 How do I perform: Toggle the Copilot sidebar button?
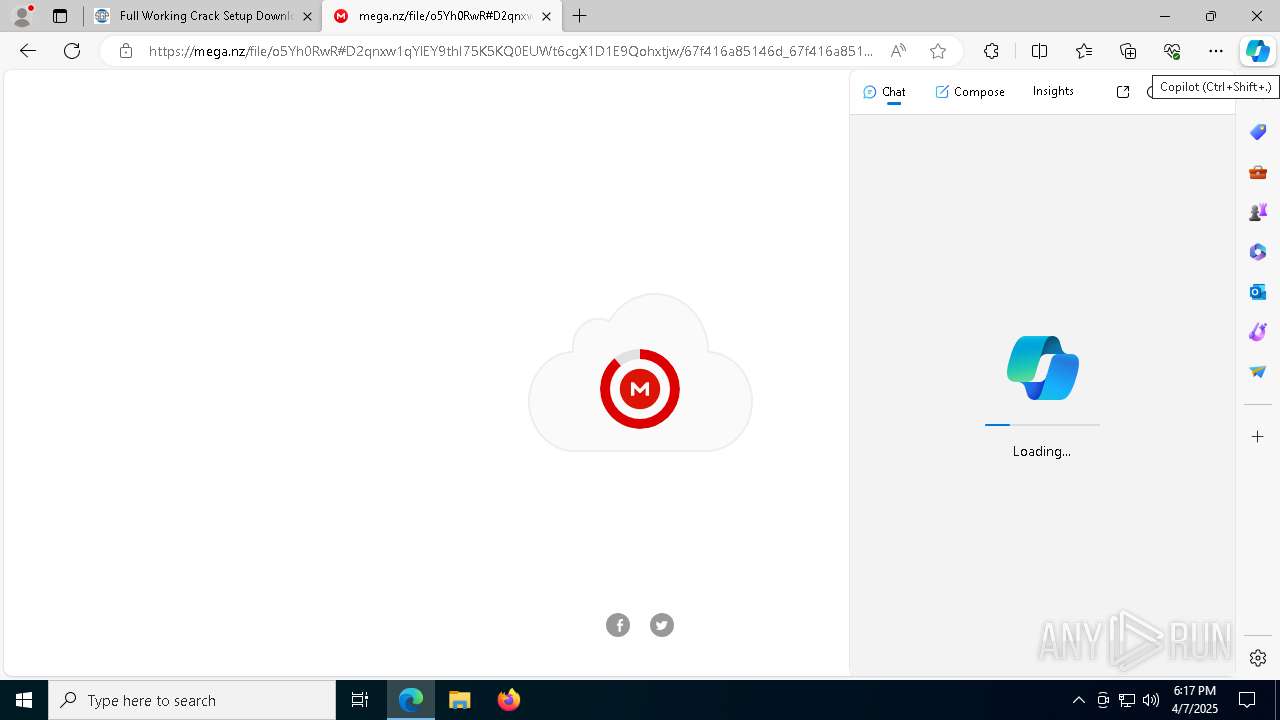[1257, 51]
